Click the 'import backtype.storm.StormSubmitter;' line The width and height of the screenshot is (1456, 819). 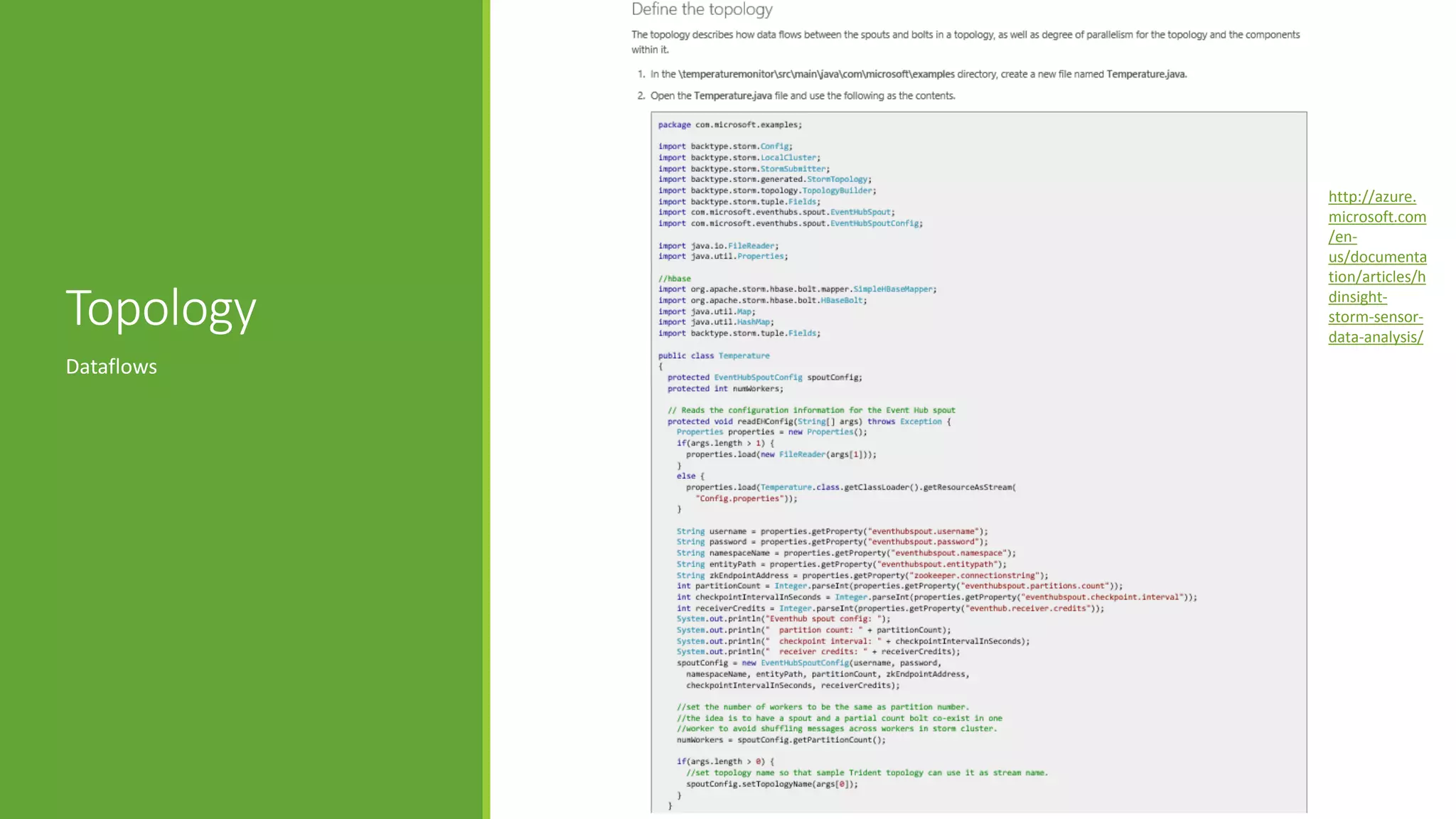pyautogui.click(x=744, y=168)
